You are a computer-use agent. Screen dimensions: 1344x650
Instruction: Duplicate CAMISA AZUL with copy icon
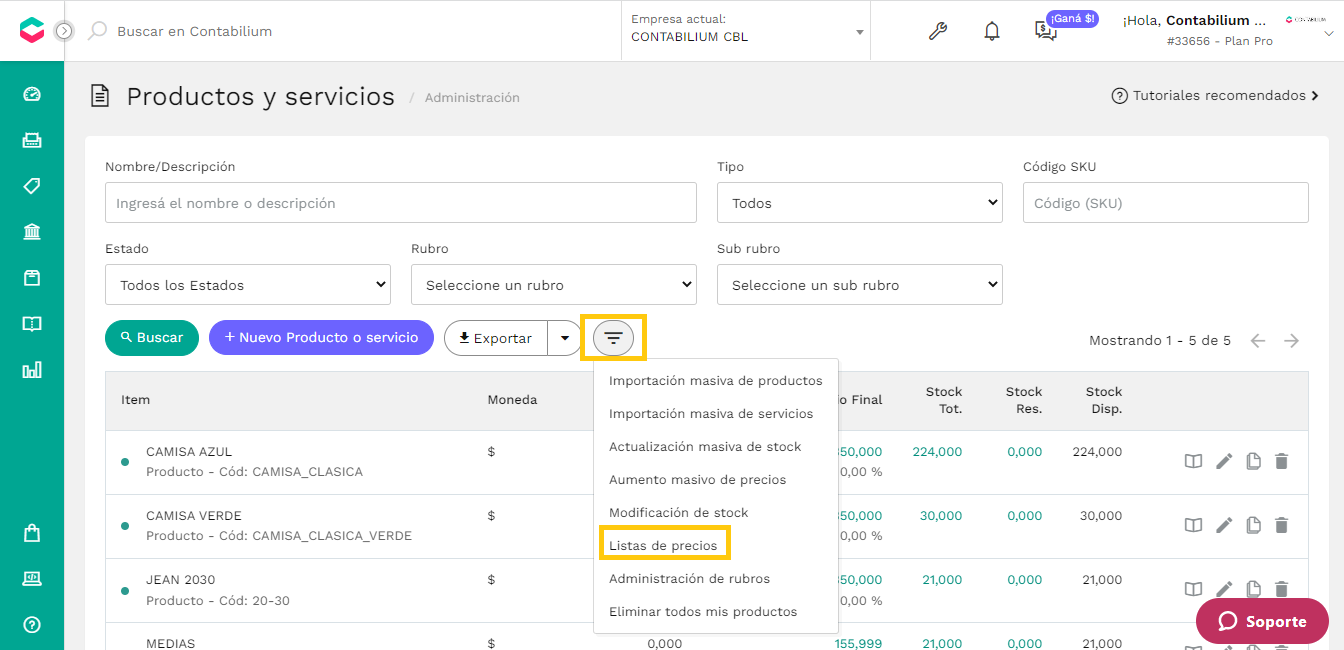[1253, 461]
